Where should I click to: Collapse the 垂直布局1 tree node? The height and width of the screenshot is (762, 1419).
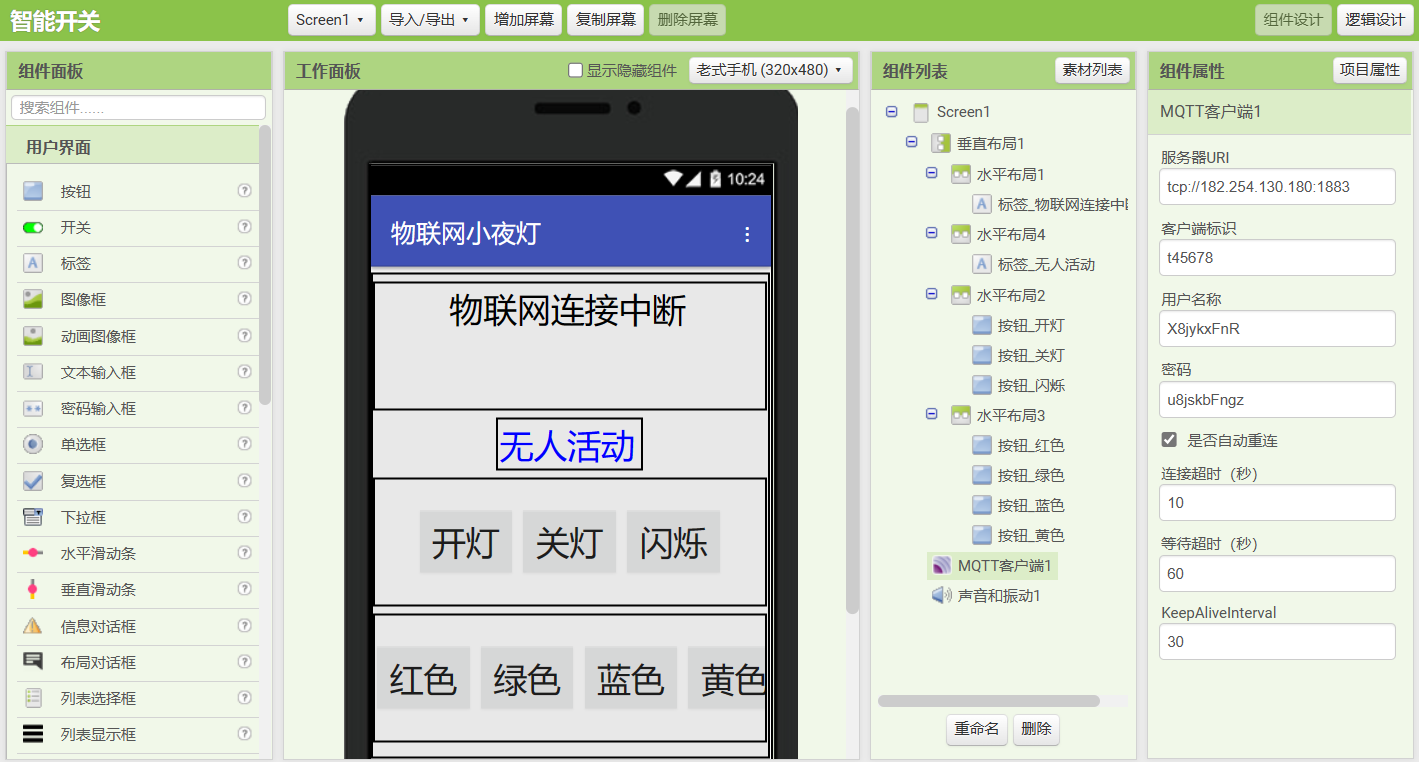[911, 142]
